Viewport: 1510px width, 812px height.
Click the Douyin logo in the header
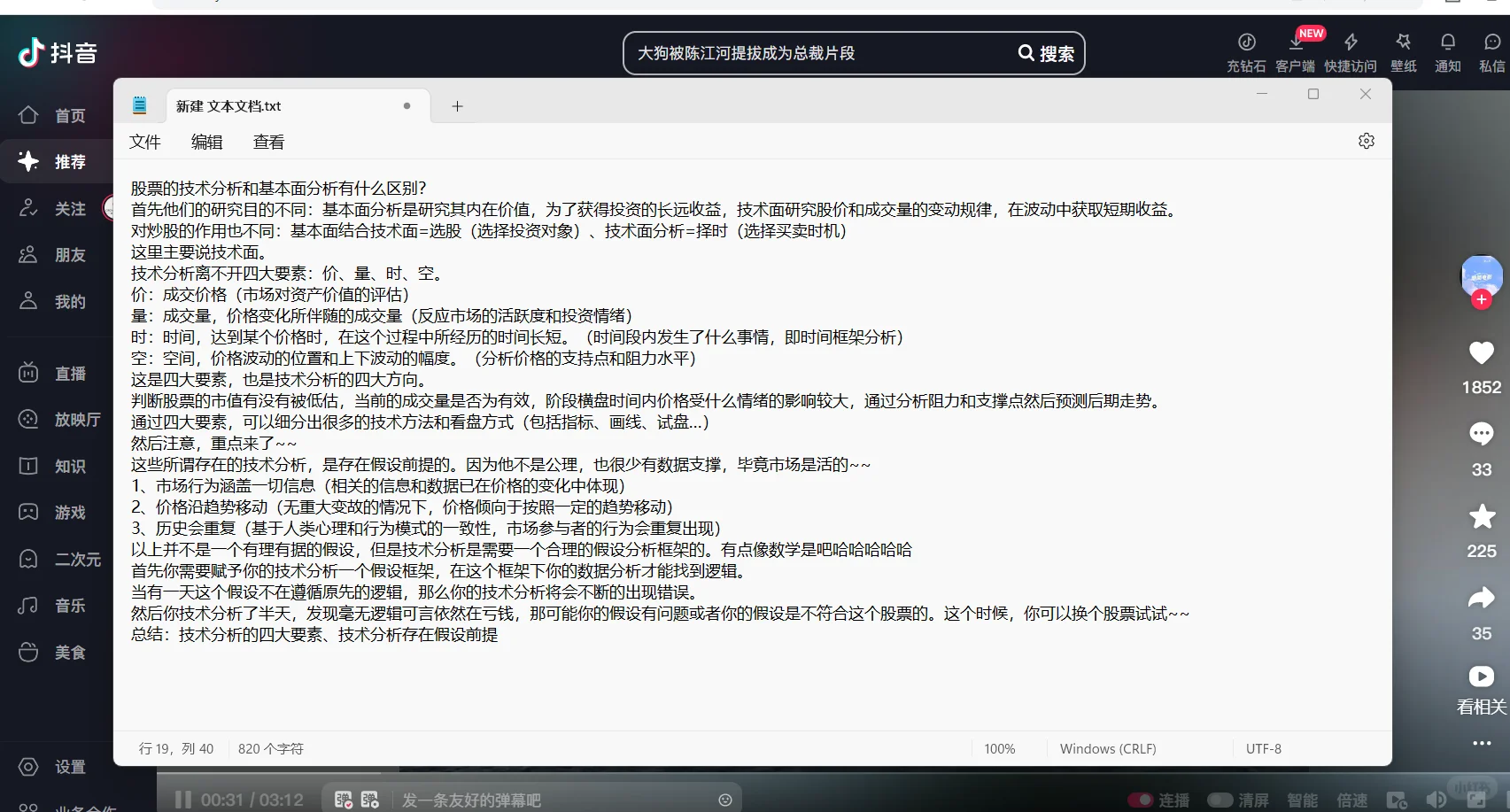tap(58, 53)
